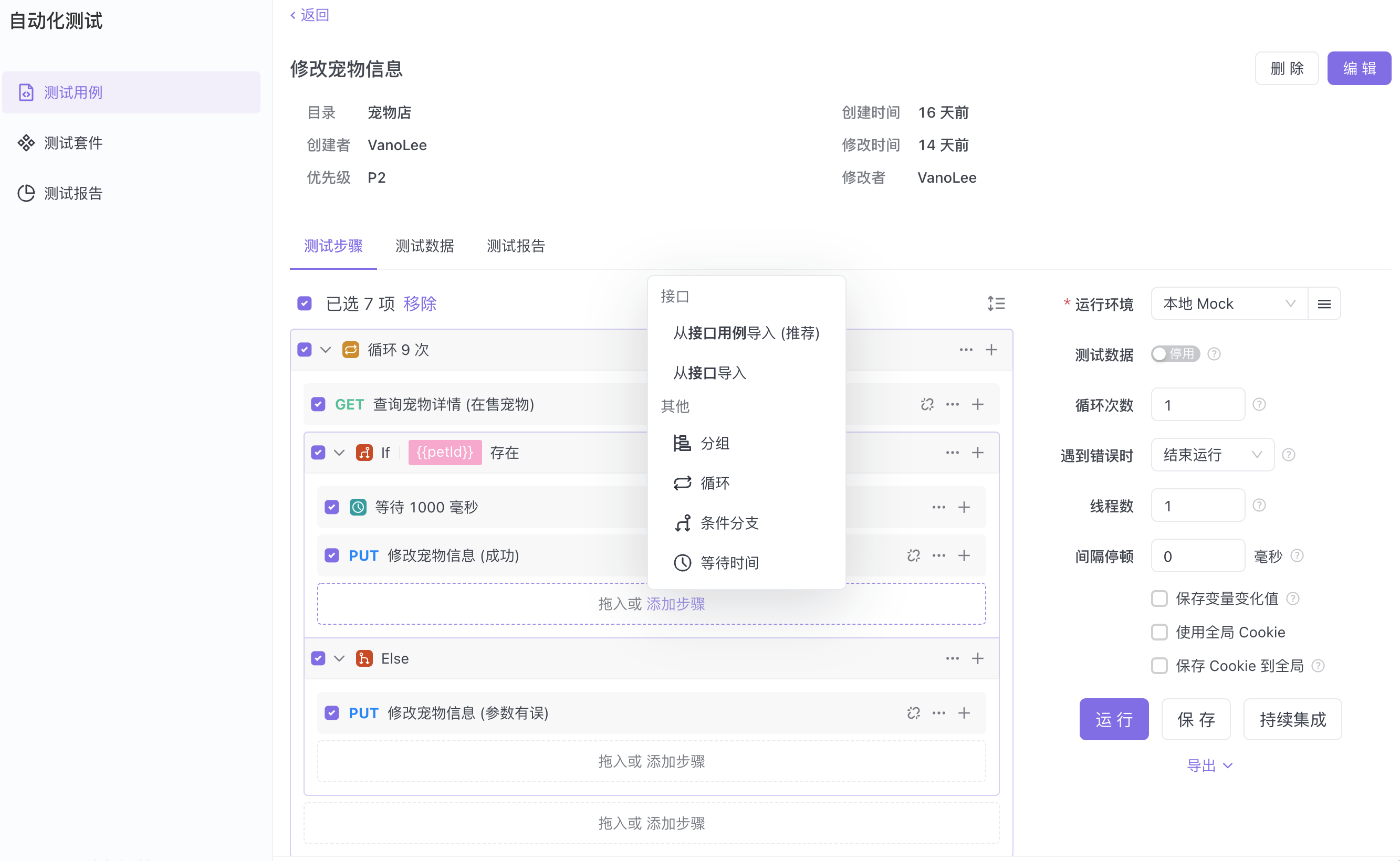Uncheck 等待 1000 毫秒 step checkbox
This screenshot has width=1400, height=861.
(332, 507)
